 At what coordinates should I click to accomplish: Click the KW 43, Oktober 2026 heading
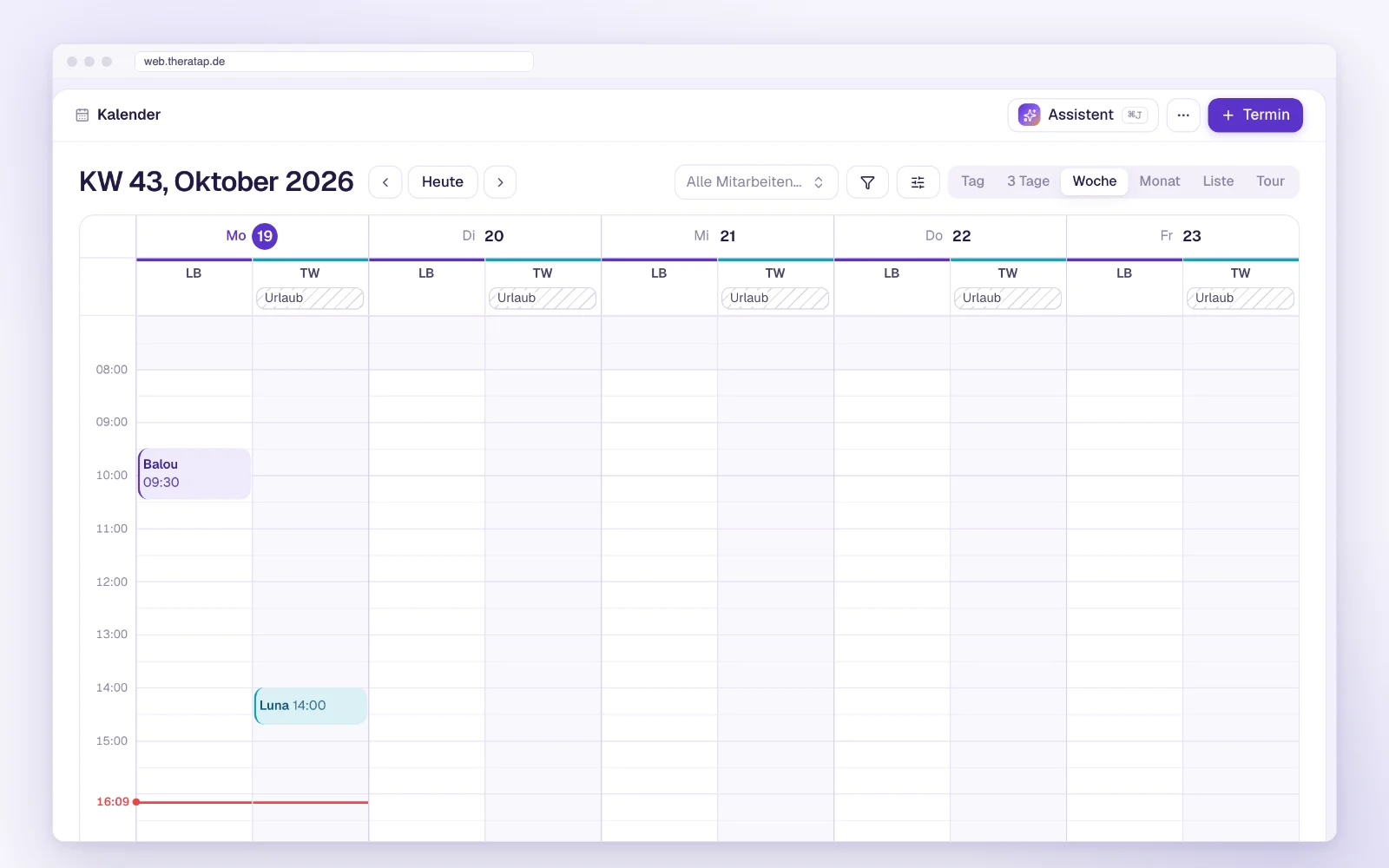[216, 181]
